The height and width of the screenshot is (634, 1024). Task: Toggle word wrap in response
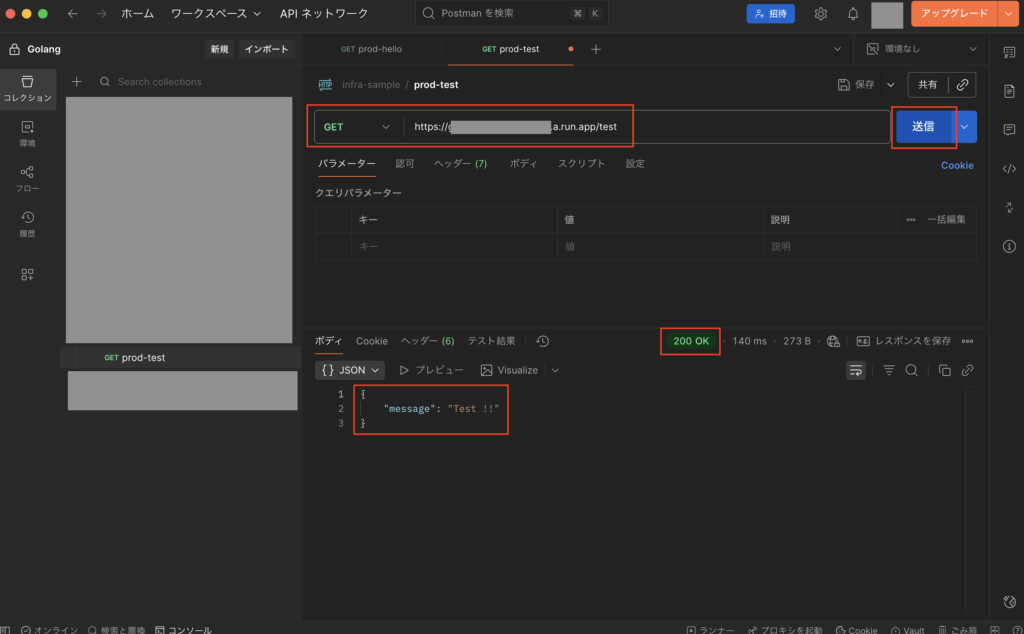(856, 370)
